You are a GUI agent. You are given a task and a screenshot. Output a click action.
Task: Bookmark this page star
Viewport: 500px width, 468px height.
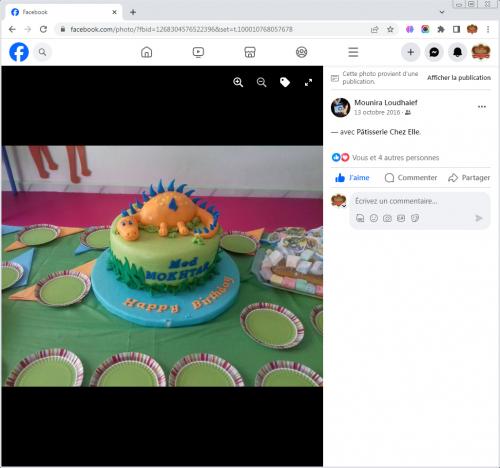[x=390, y=29]
